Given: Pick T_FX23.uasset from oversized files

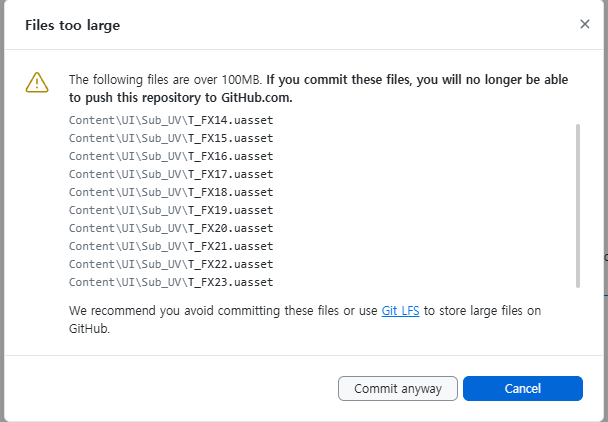Looking at the screenshot, I should coord(171,282).
